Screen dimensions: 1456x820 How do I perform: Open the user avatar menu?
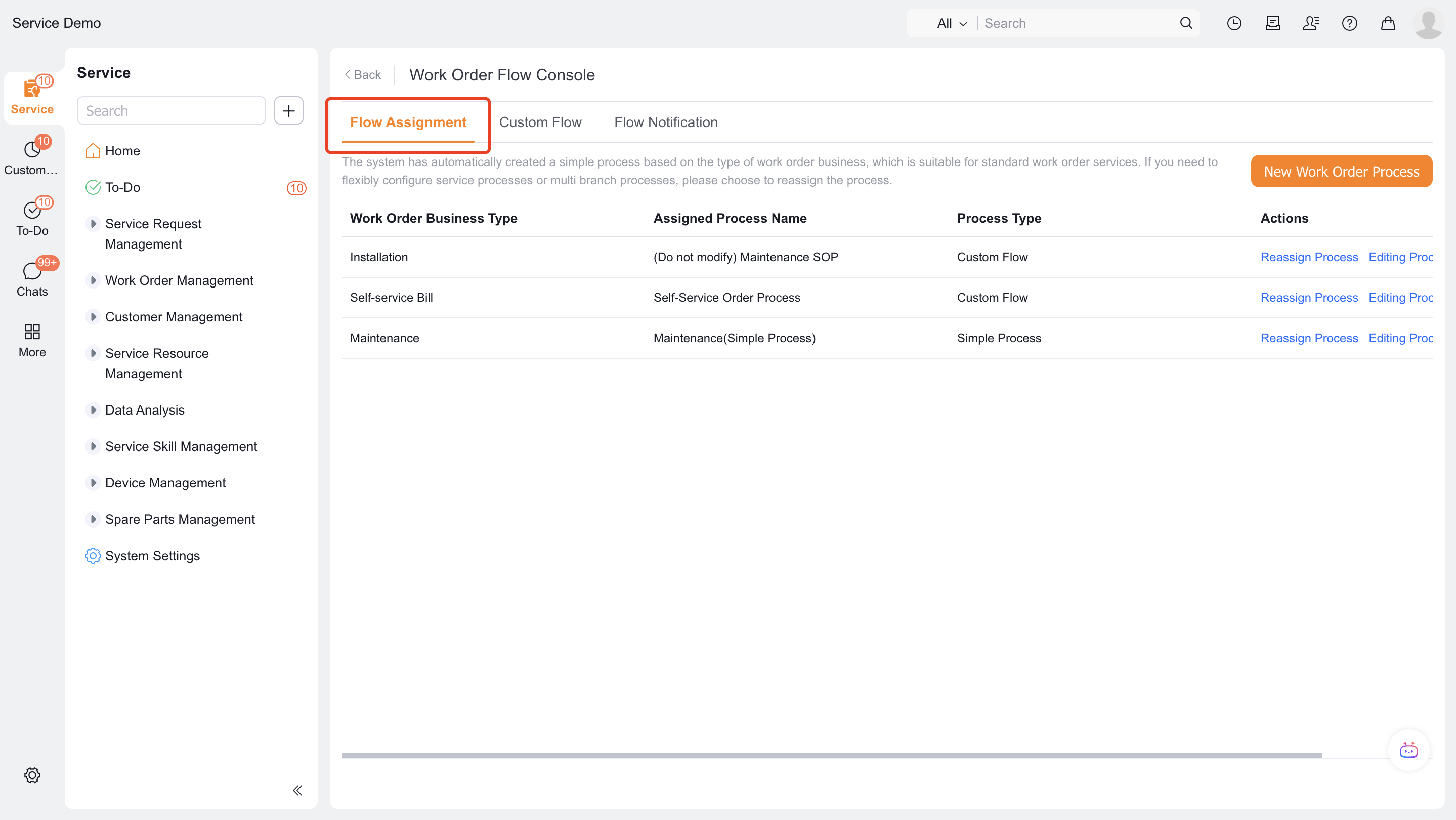tap(1428, 24)
